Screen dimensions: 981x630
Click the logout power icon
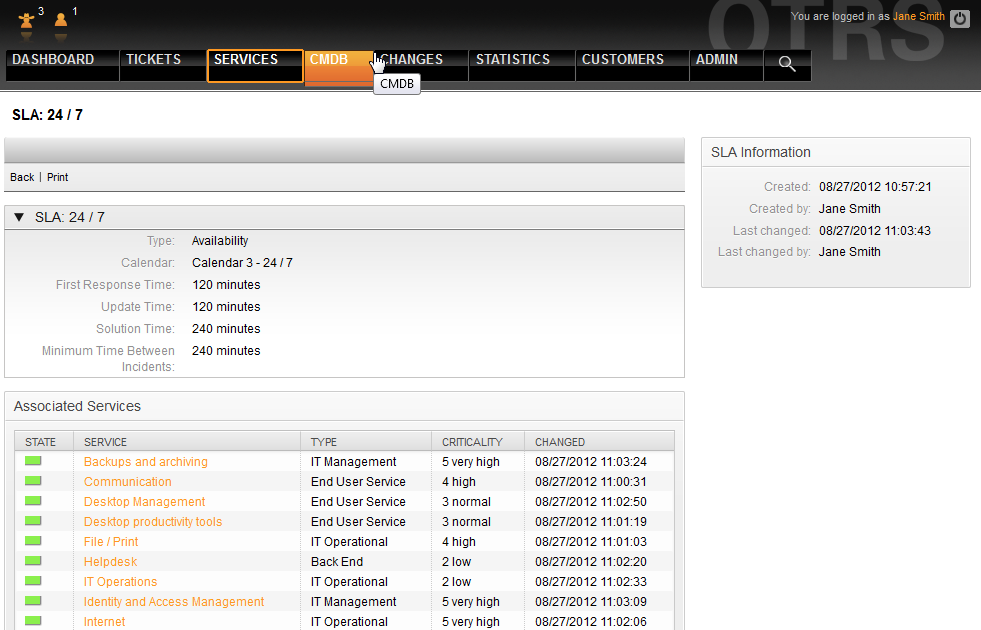(960, 18)
